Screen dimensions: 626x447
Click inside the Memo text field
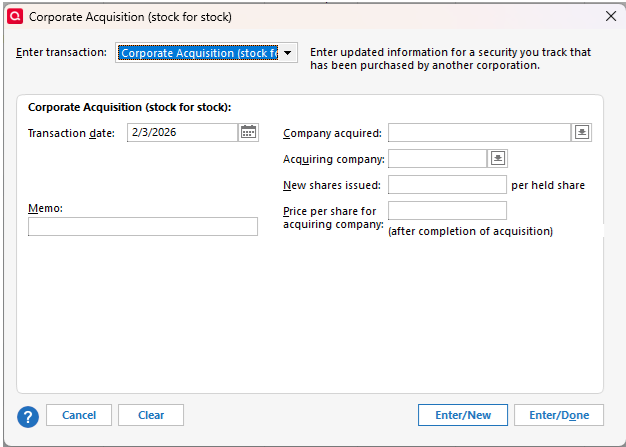click(143, 227)
